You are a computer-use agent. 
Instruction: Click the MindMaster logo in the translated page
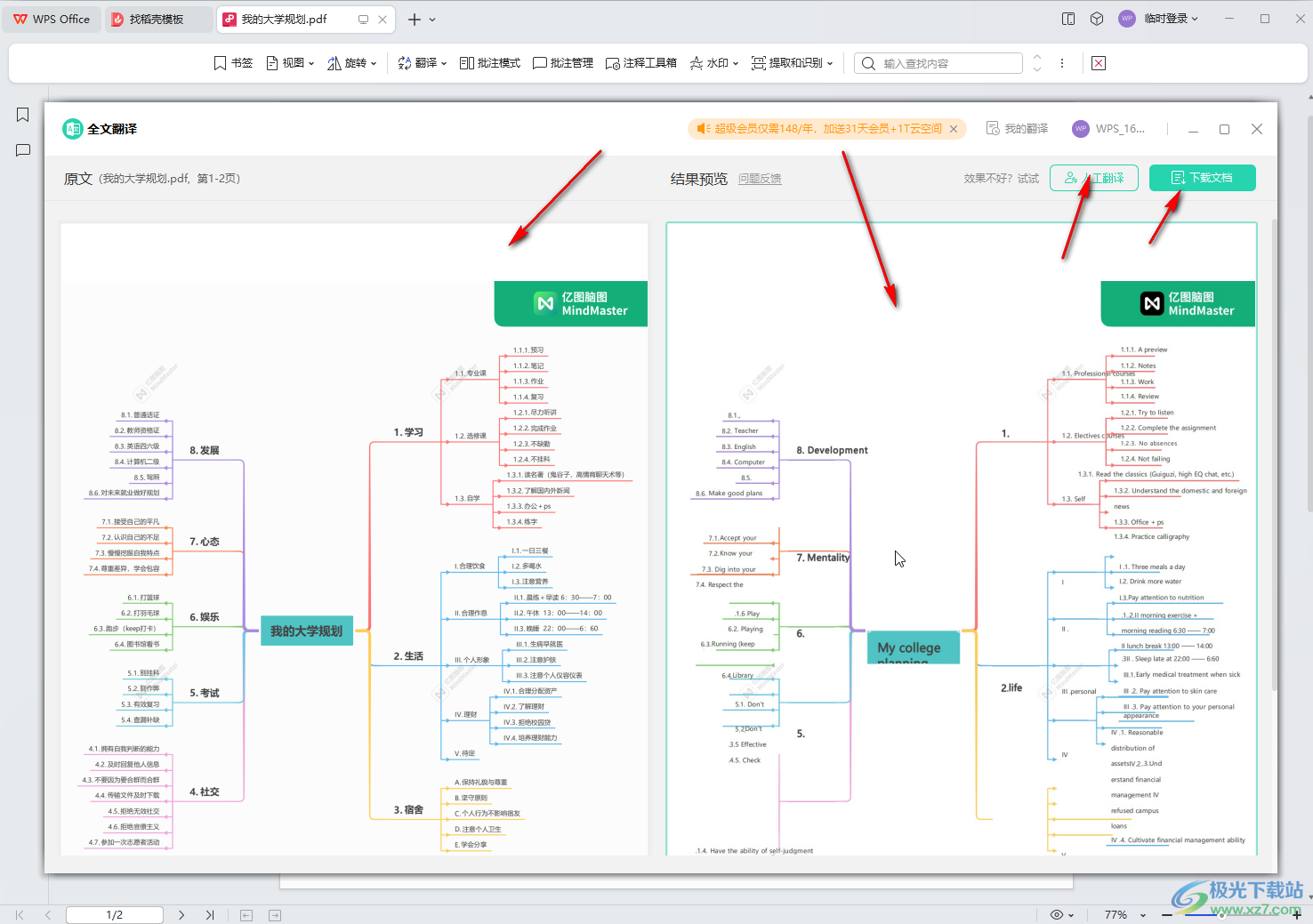(x=1178, y=304)
